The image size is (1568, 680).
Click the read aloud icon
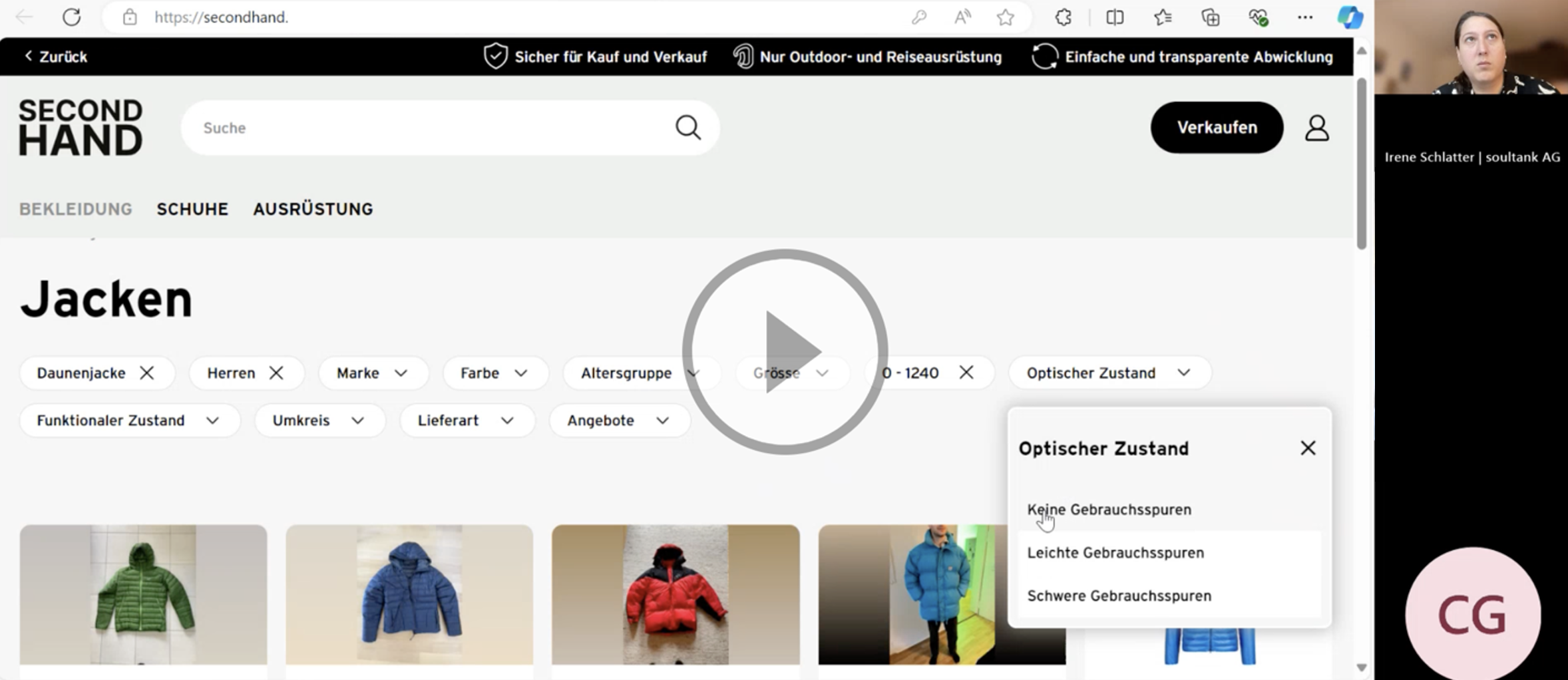(962, 17)
